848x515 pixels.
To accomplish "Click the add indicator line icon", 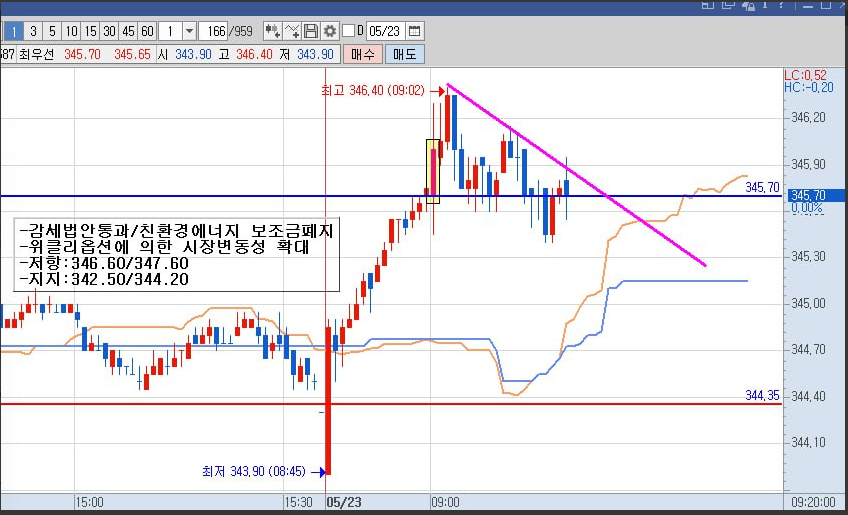I will 292,31.
